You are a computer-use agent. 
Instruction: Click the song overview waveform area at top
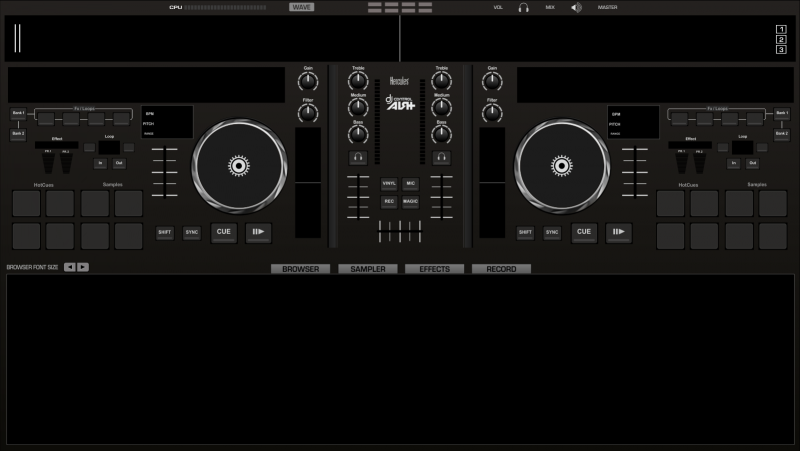point(399,38)
